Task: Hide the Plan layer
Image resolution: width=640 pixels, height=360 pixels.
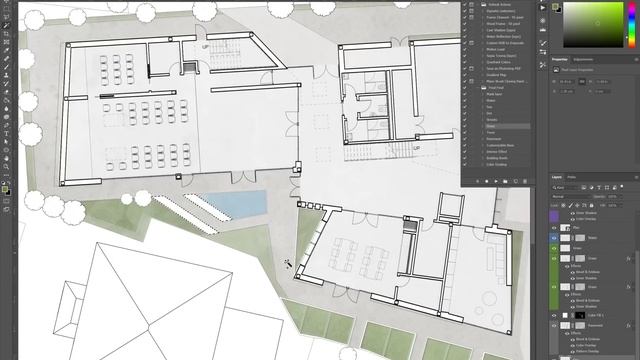Action: coord(554,228)
